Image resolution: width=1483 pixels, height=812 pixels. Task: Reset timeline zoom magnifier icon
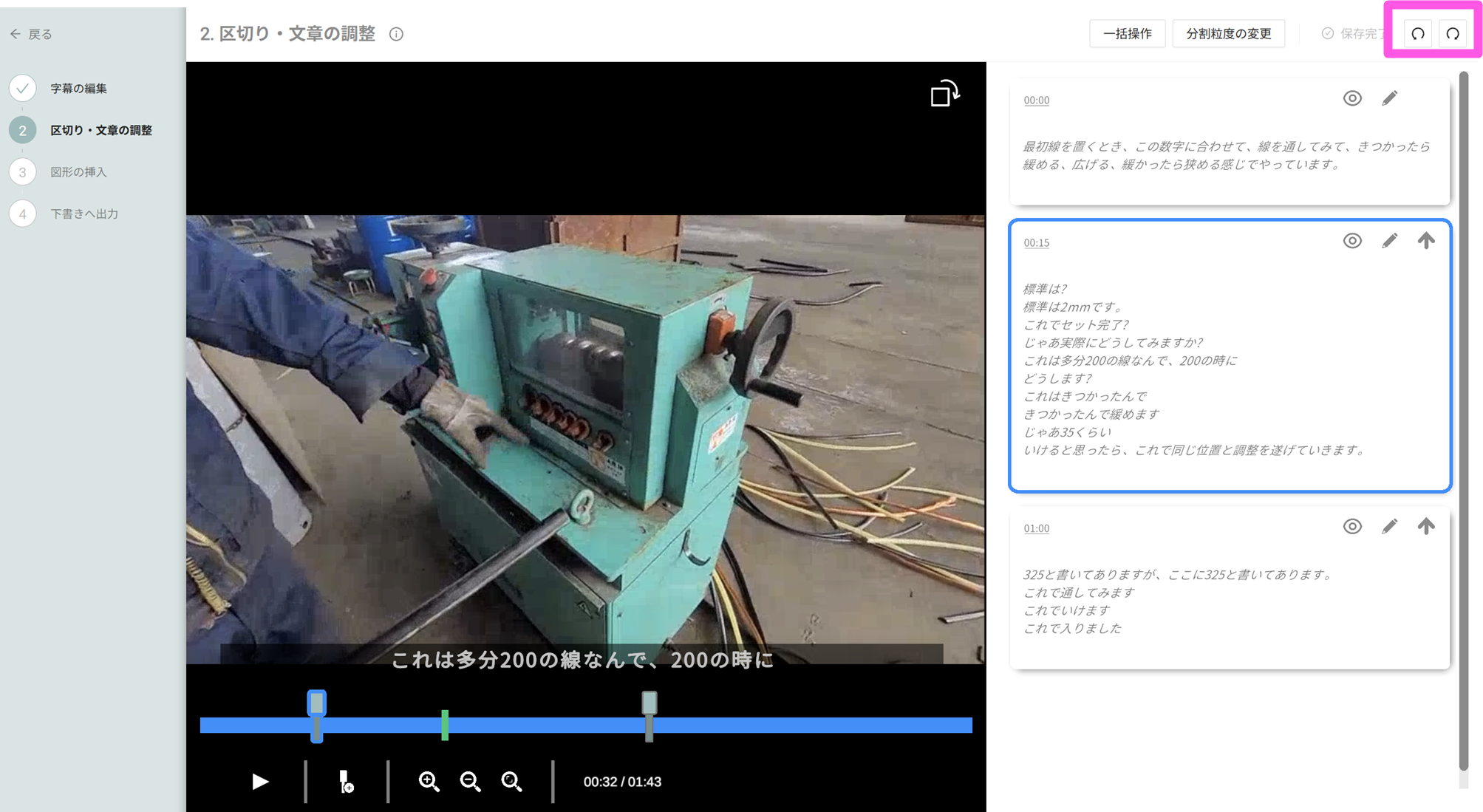(511, 781)
